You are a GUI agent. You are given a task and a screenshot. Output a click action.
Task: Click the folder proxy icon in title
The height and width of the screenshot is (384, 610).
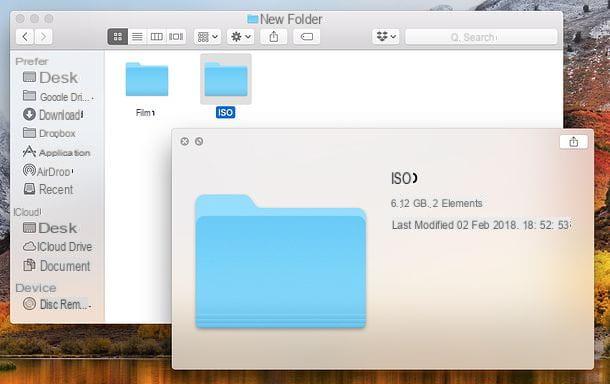tap(252, 19)
